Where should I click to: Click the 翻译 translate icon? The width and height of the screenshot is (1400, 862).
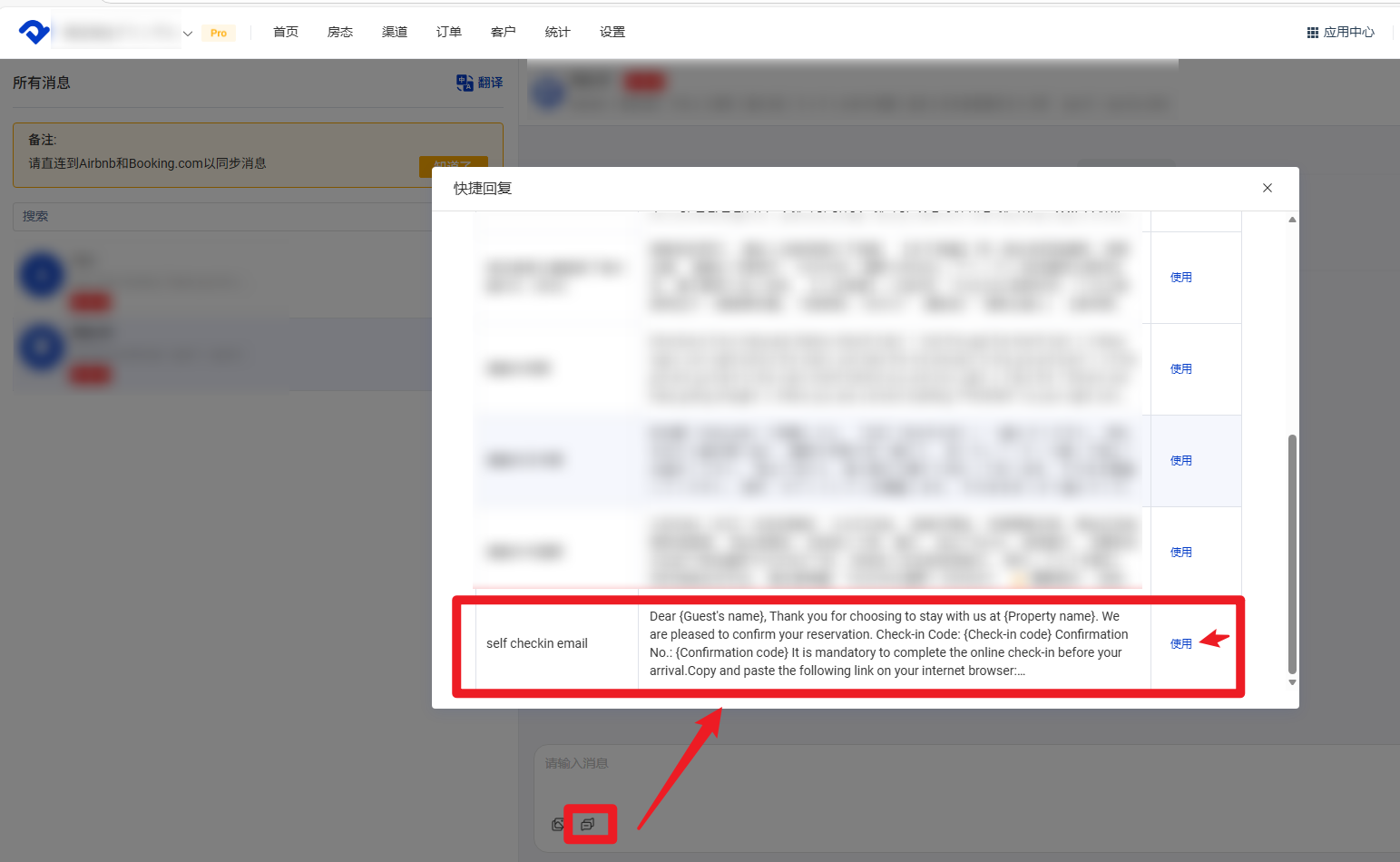point(465,83)
